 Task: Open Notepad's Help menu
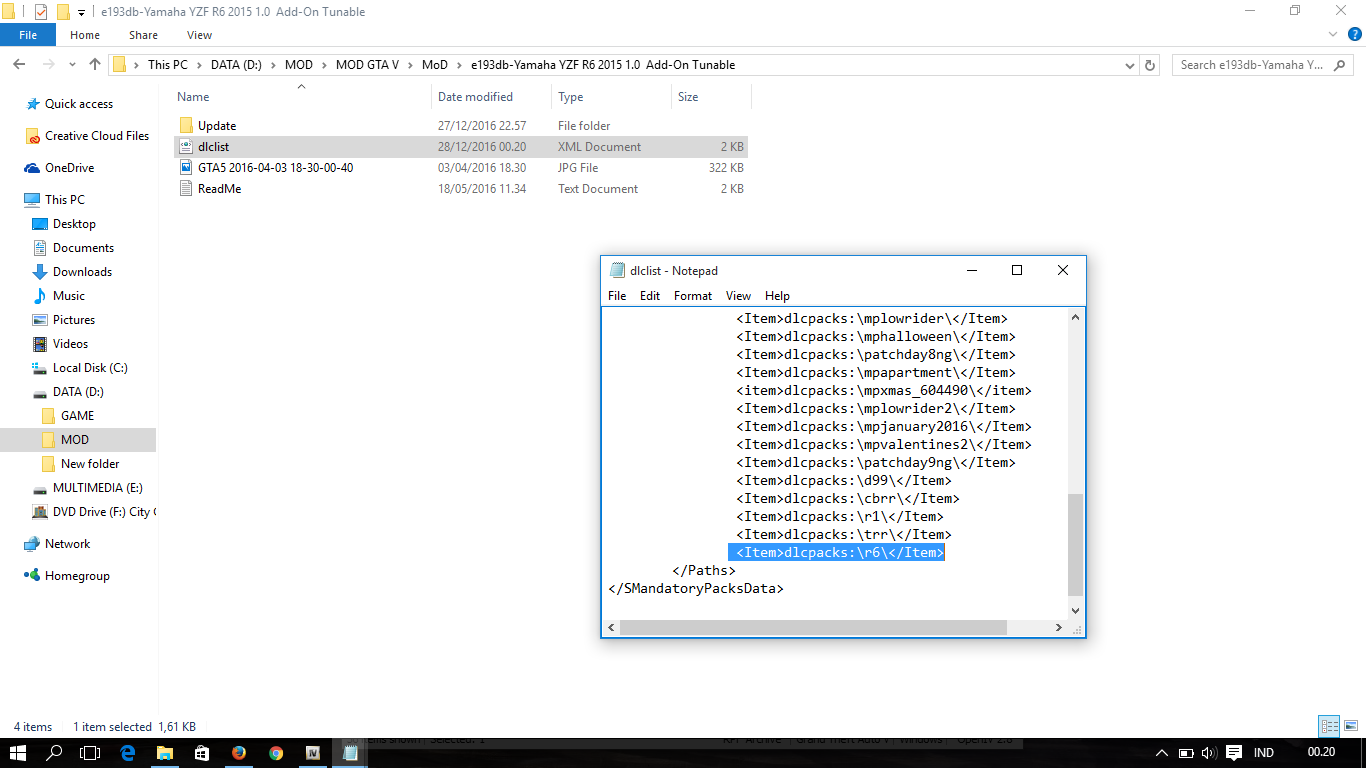click(777, 296)
